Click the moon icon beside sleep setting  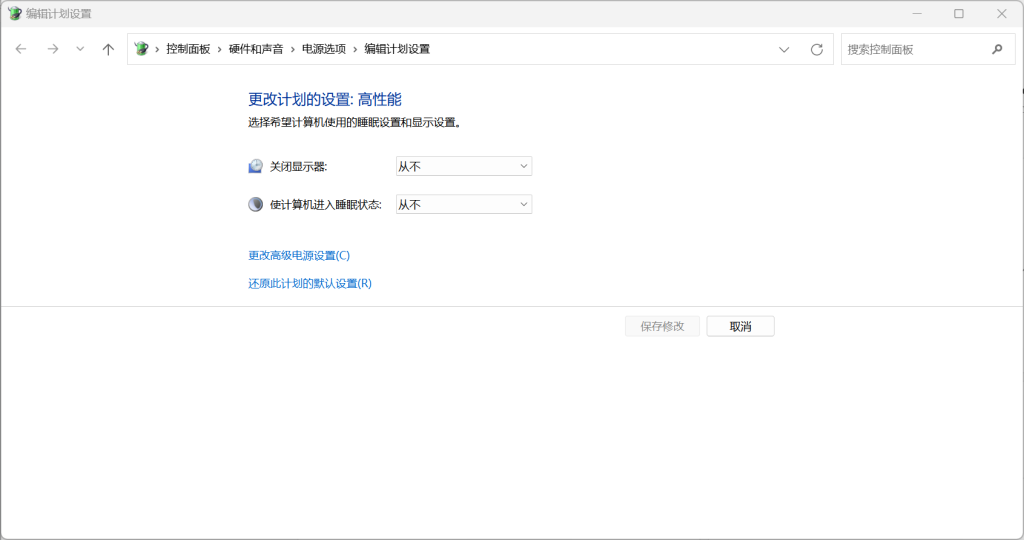pos(255,204)
